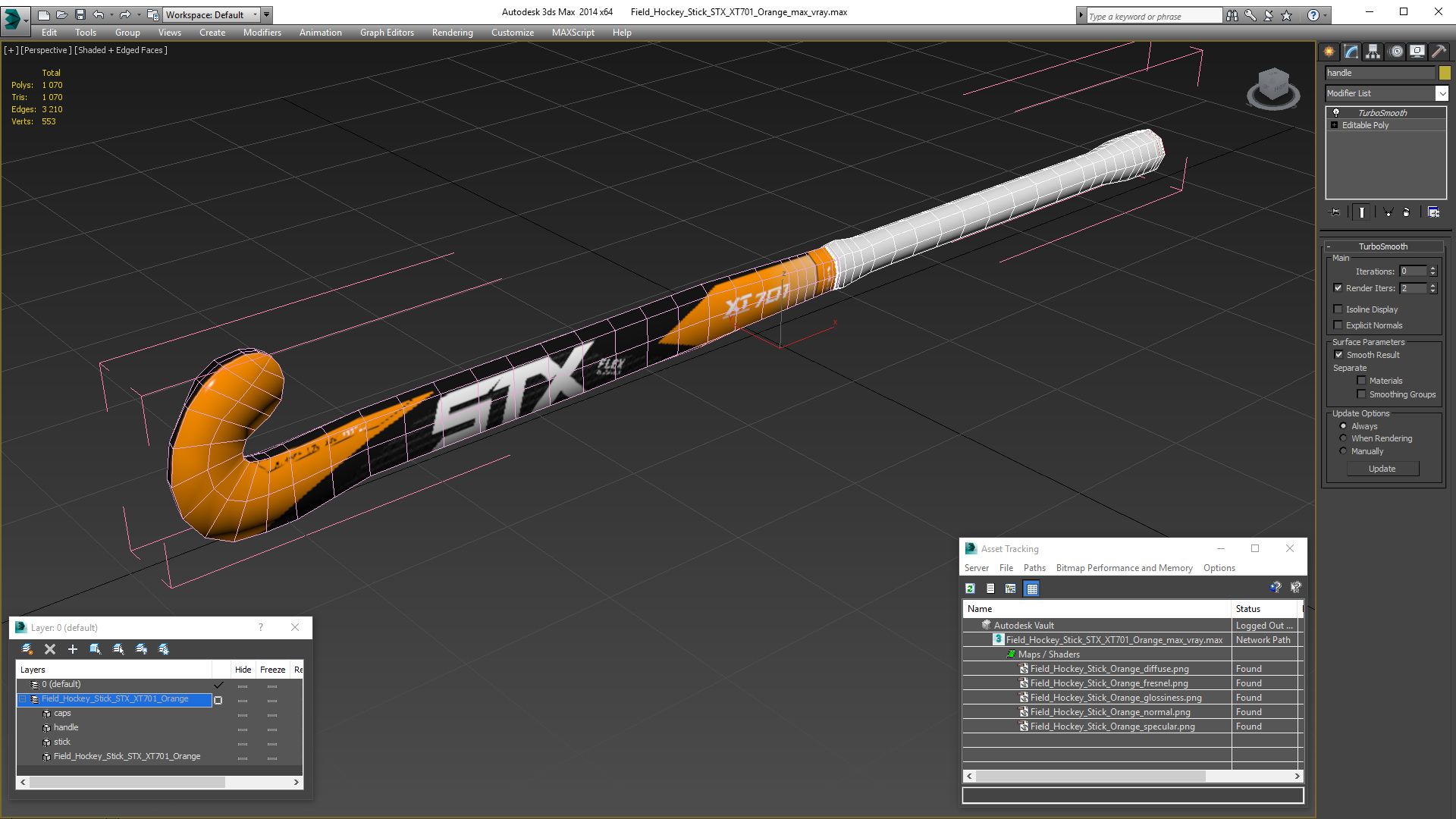
Task: Delete highlighted layer with X icon
Action: pyautogui.click(x=50, y=649)
